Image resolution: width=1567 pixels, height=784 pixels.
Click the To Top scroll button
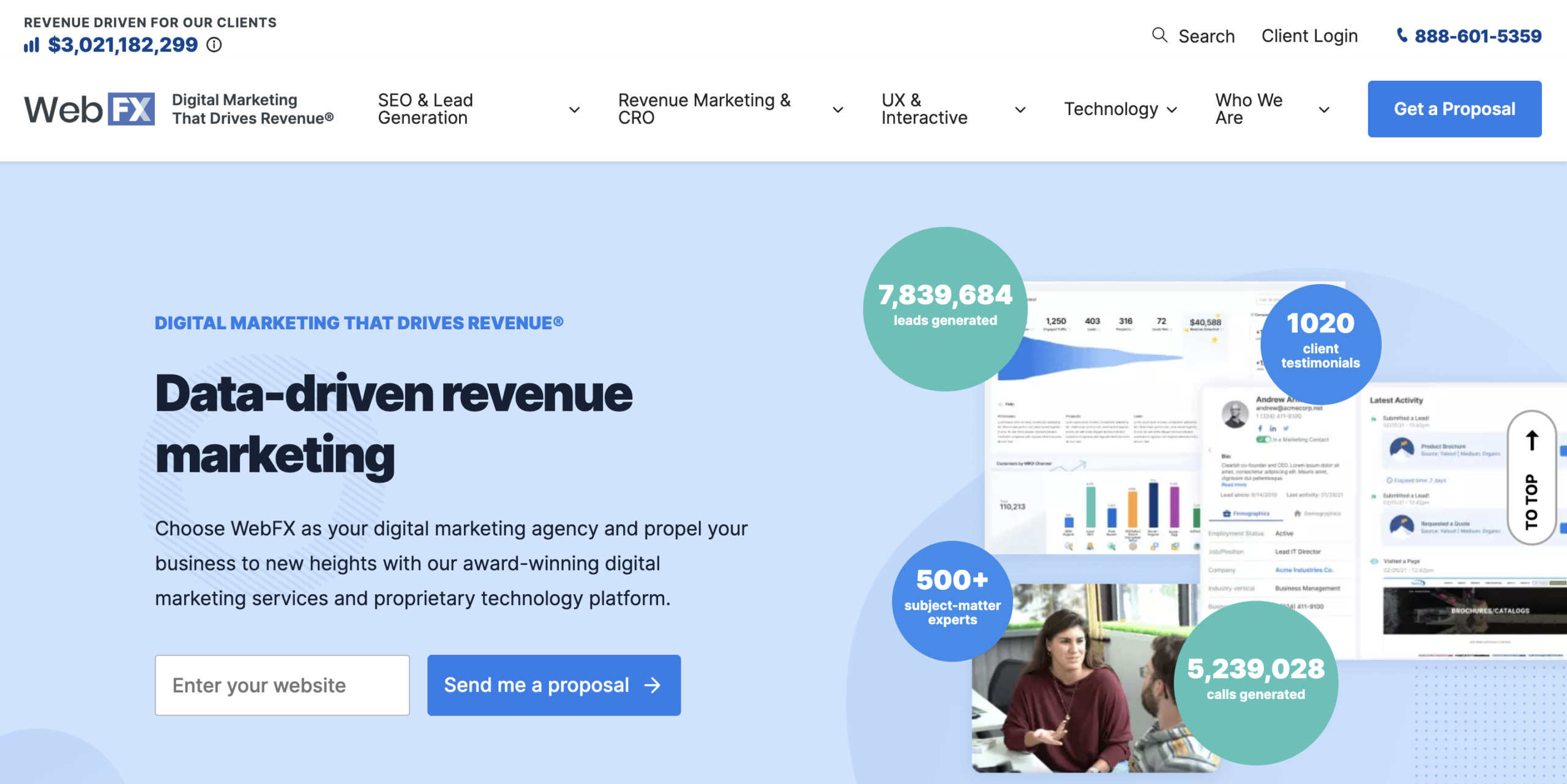[x=1531, y=477]
